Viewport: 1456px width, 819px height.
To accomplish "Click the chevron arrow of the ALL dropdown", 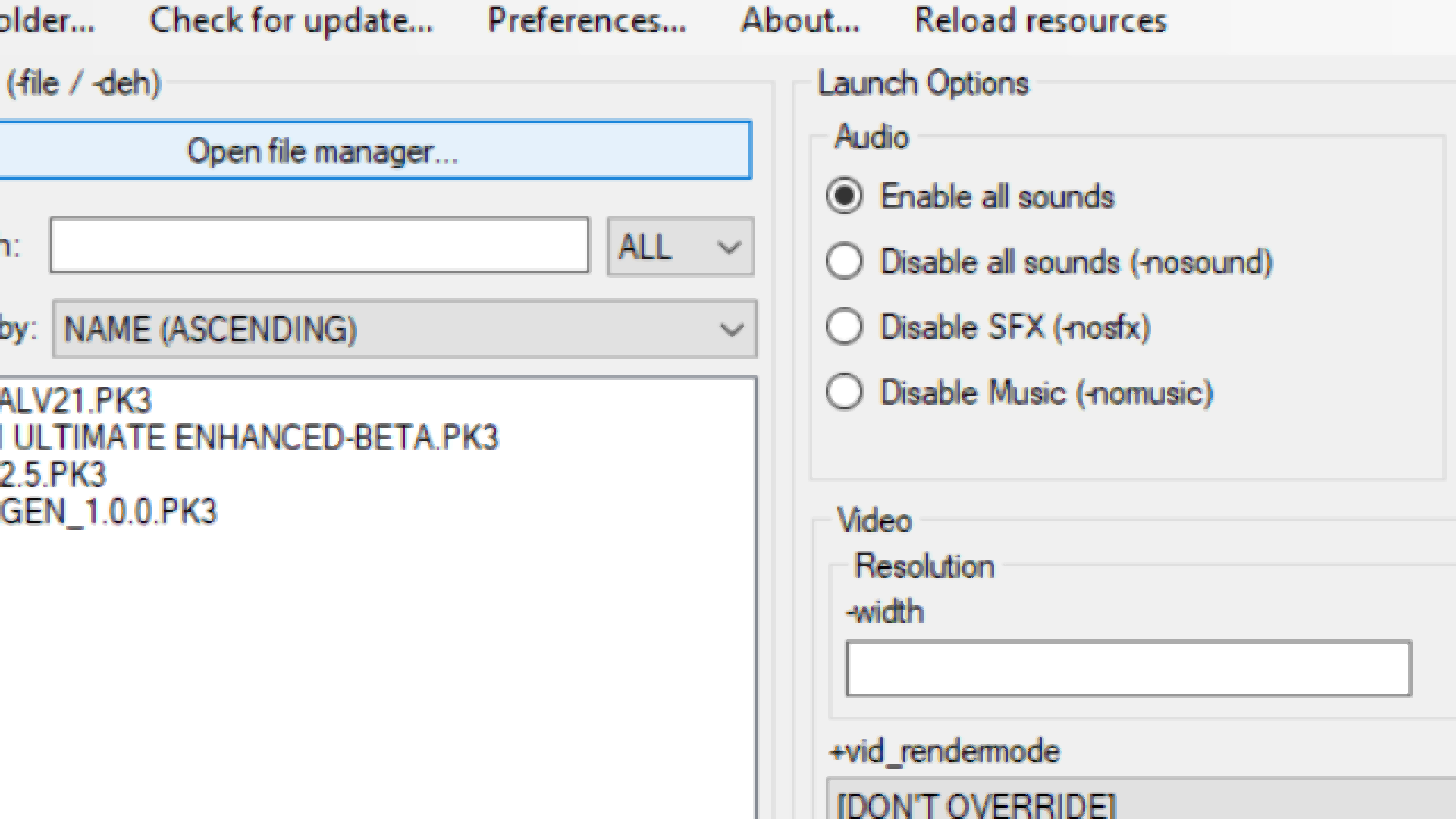I will pyautogui.click(x=729, y=247).
